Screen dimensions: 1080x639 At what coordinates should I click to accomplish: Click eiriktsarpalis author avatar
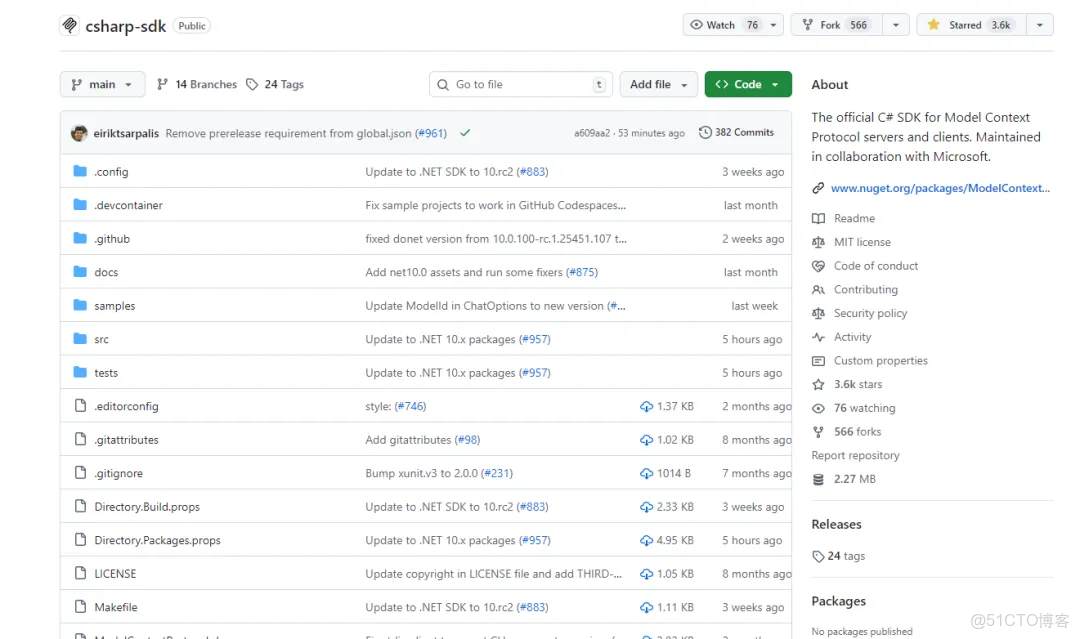(x=79, y=133)
